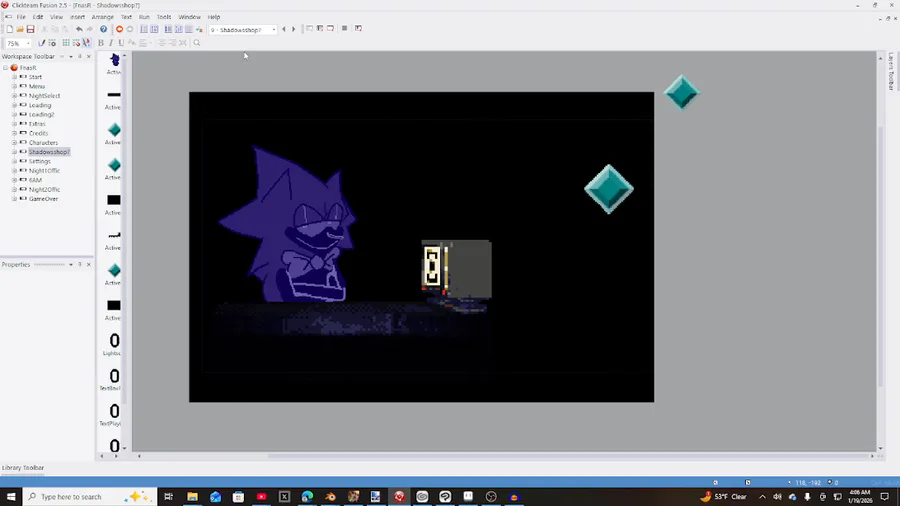Screen dimensions: 900x506
Task: Run the application with the red circle icon
Action: coord(119,29)
